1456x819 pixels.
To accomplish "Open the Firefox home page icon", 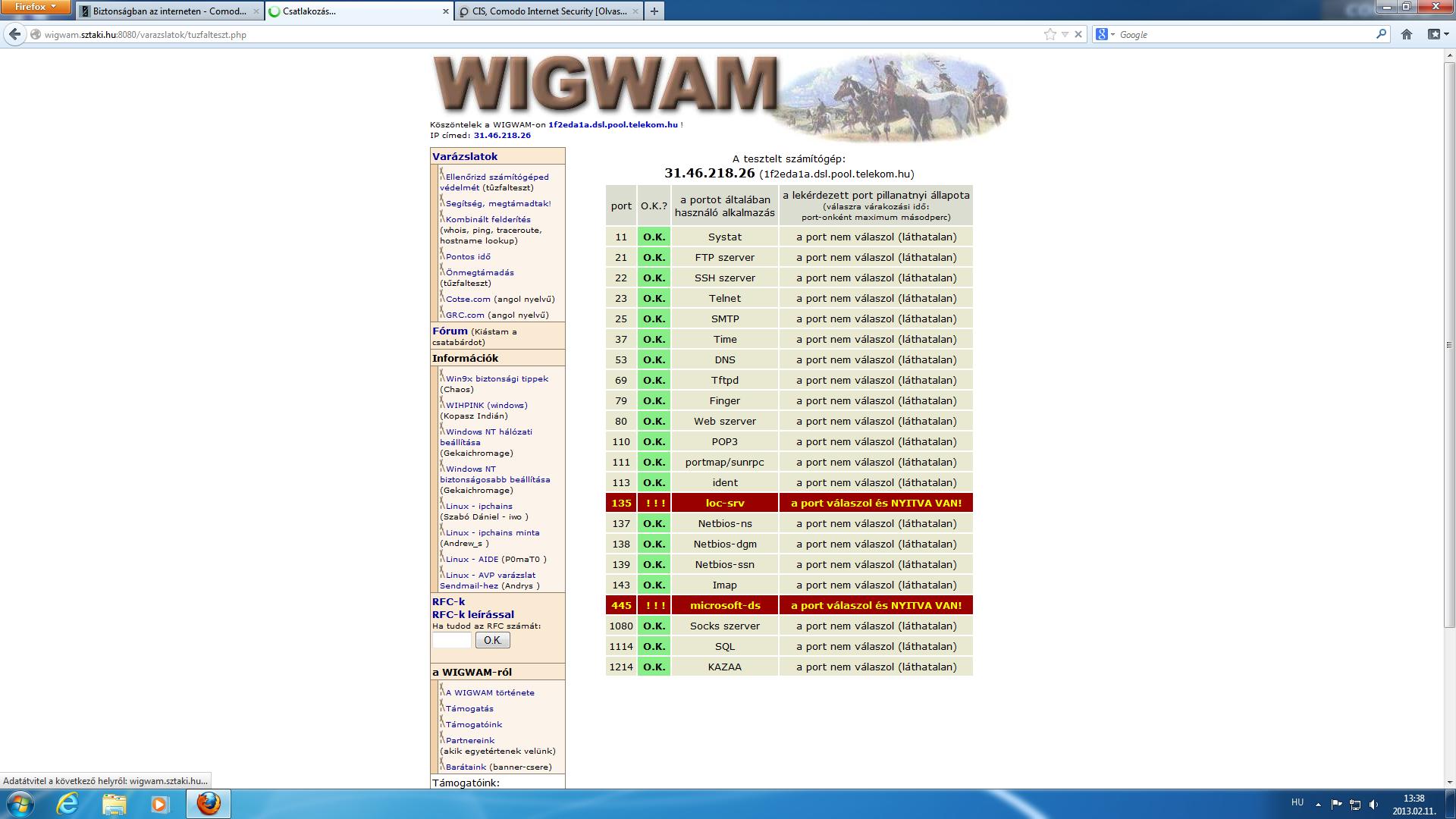I will [1407, 34].
